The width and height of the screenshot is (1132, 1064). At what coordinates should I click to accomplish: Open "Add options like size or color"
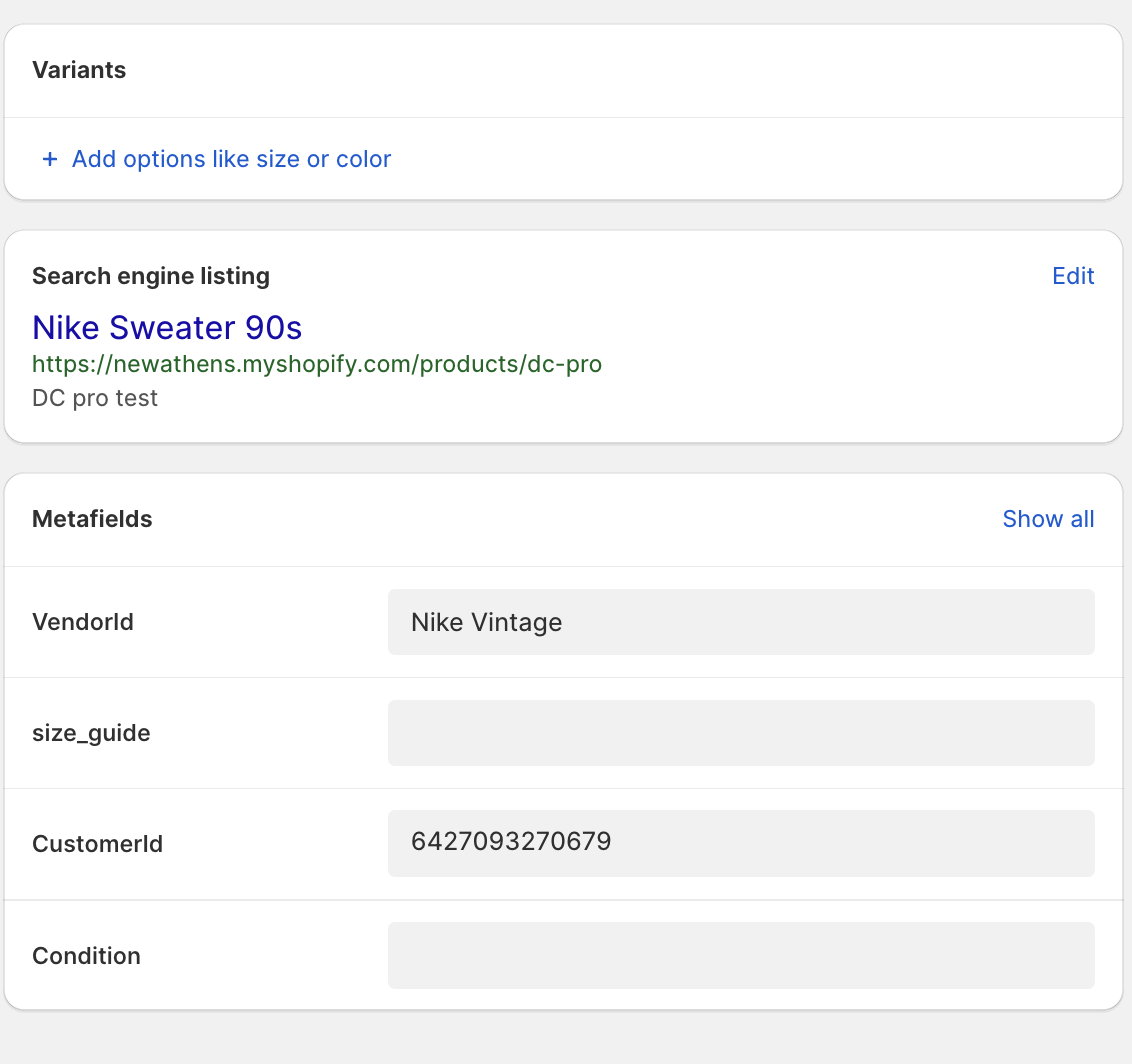tap(230, 159)
